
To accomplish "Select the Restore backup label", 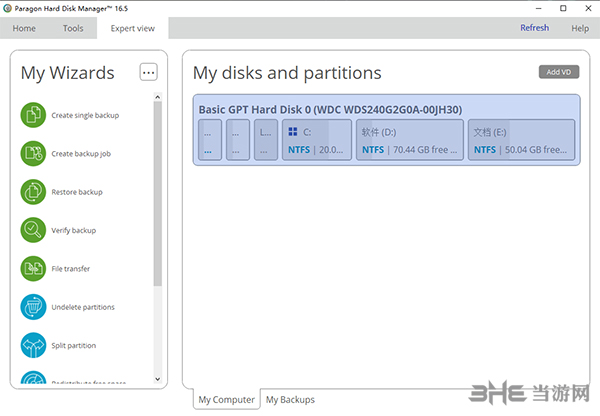I will [x=77, y=192].
